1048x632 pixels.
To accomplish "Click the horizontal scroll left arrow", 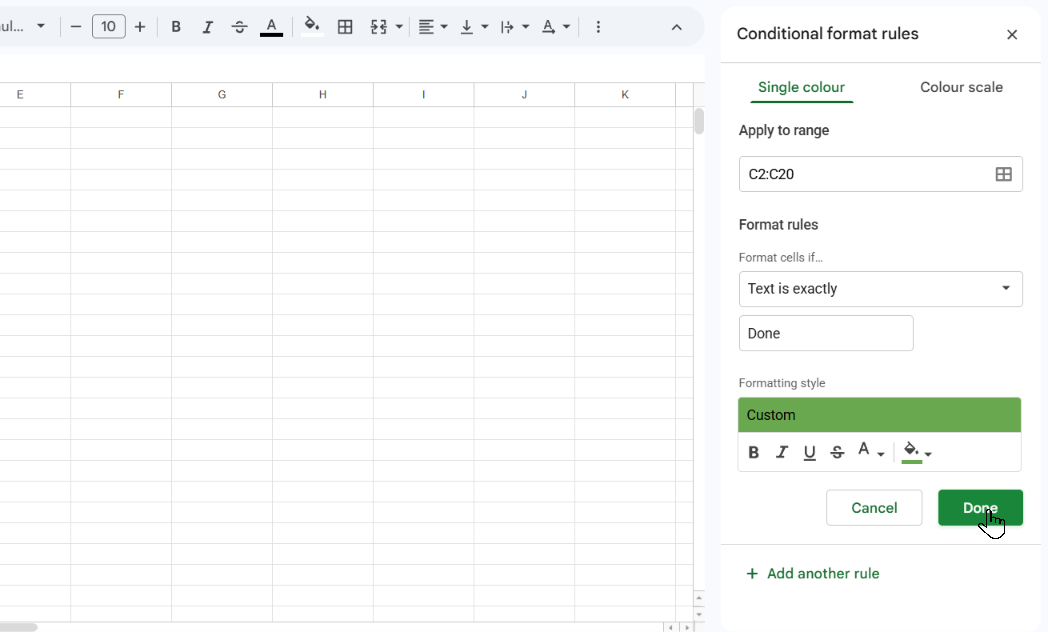I will [x=670, y=627].
